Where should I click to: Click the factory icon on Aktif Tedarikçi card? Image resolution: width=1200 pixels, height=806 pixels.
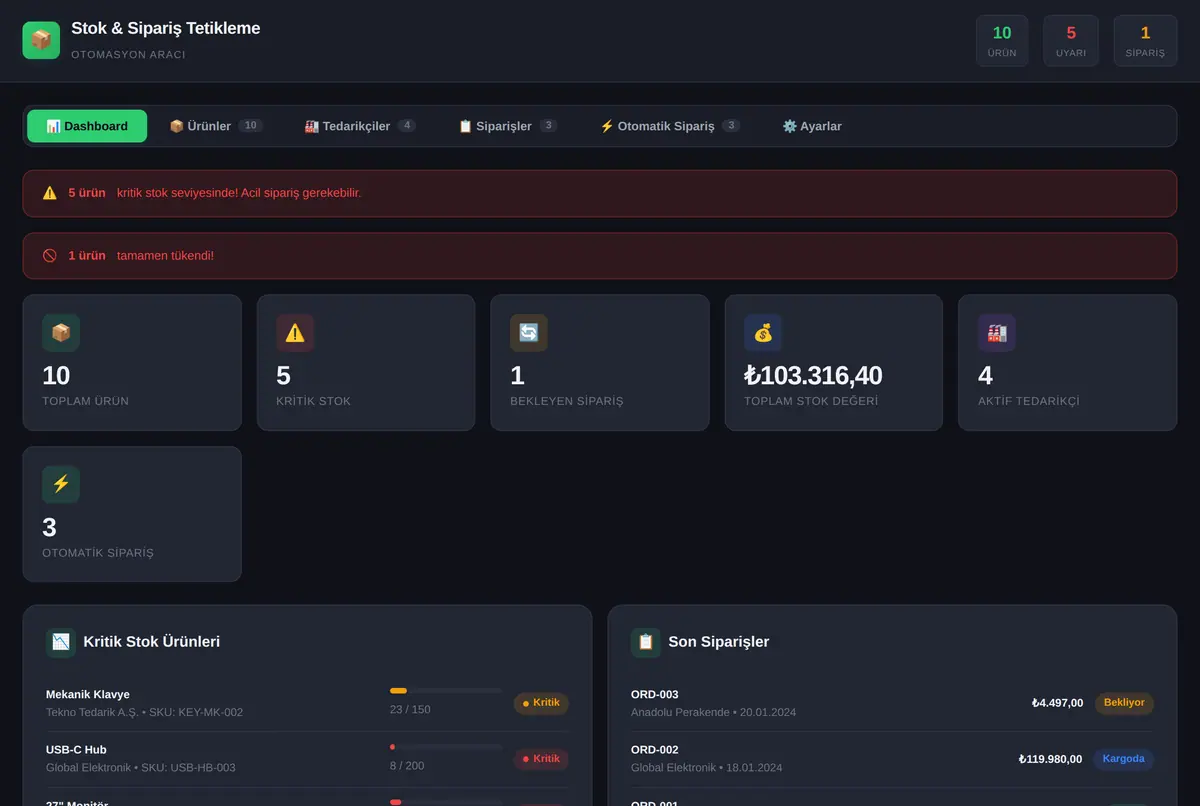click(x=997, y=333)
